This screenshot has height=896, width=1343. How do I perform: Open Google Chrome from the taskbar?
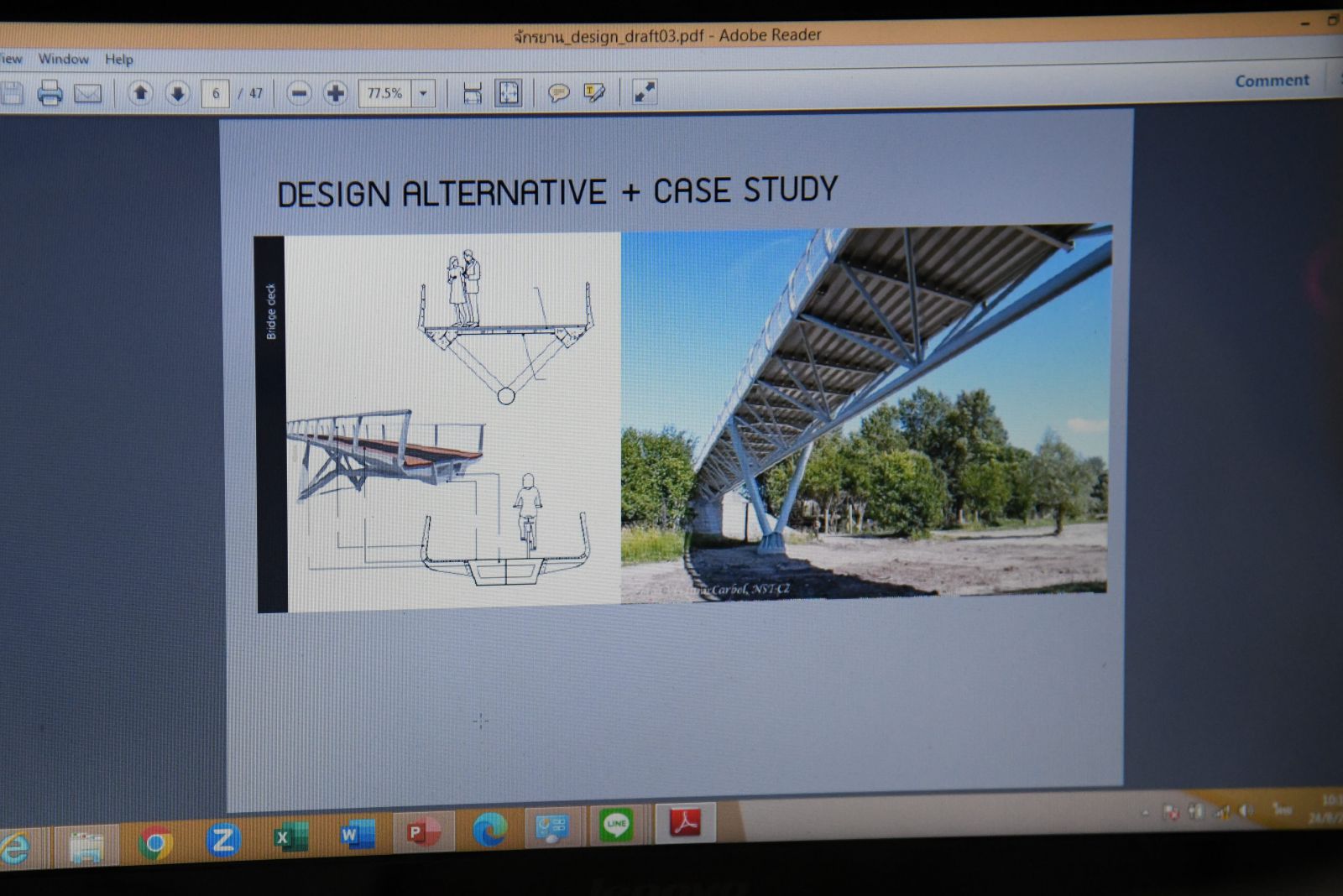pos(155,841)
